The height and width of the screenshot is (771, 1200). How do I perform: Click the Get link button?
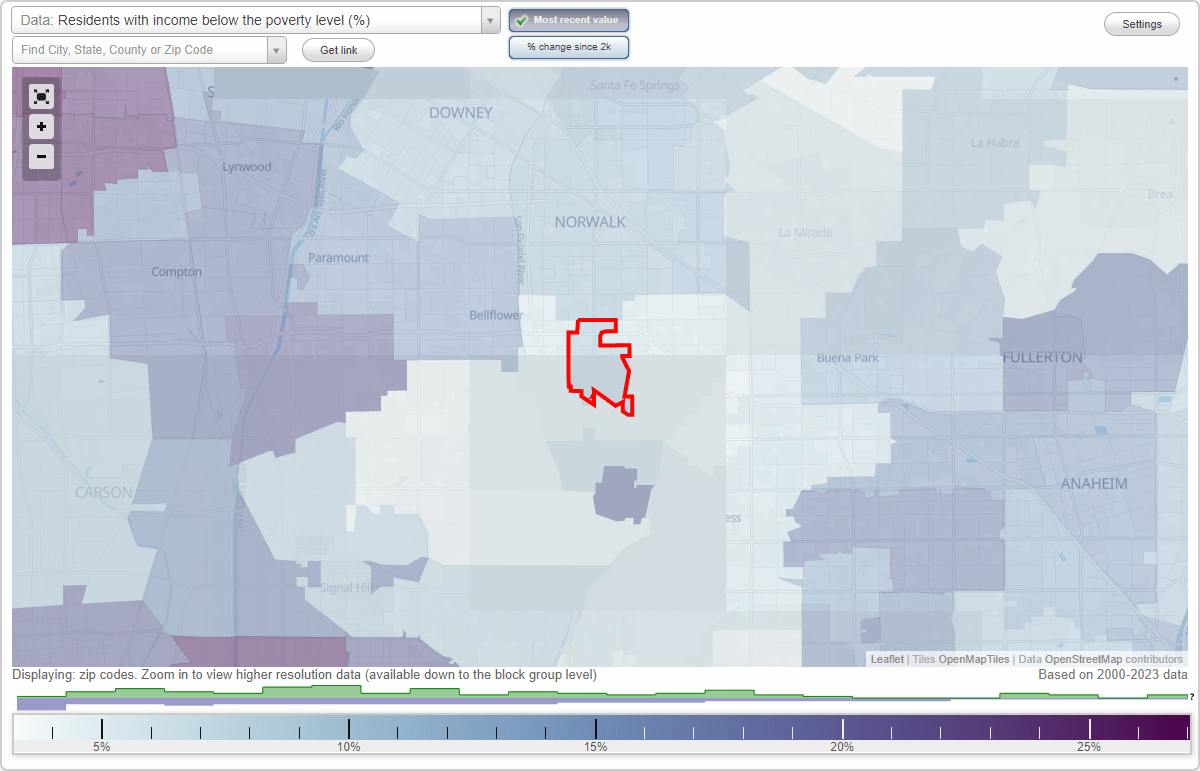(338, 49)
